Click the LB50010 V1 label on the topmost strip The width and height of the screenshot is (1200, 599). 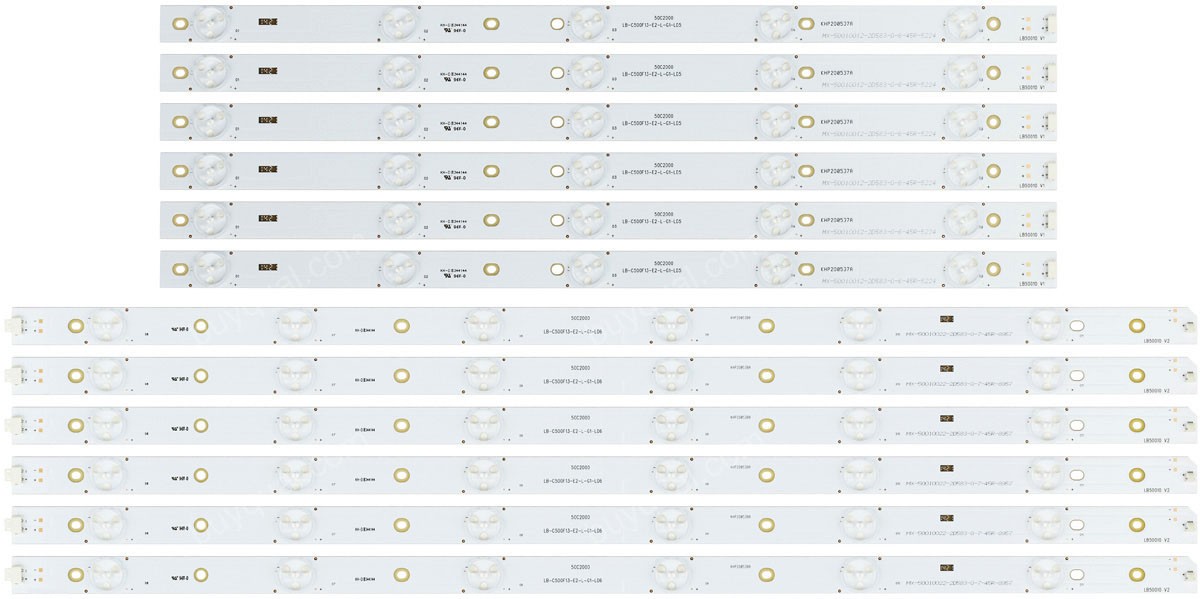coord(1033,38)
